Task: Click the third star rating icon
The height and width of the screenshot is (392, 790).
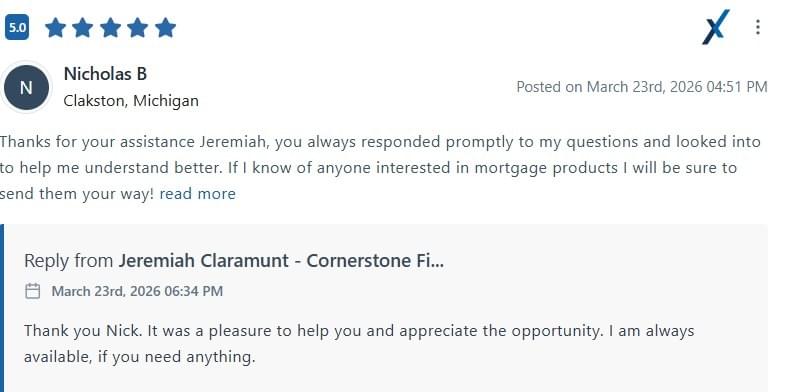Action: coord(110,28)
